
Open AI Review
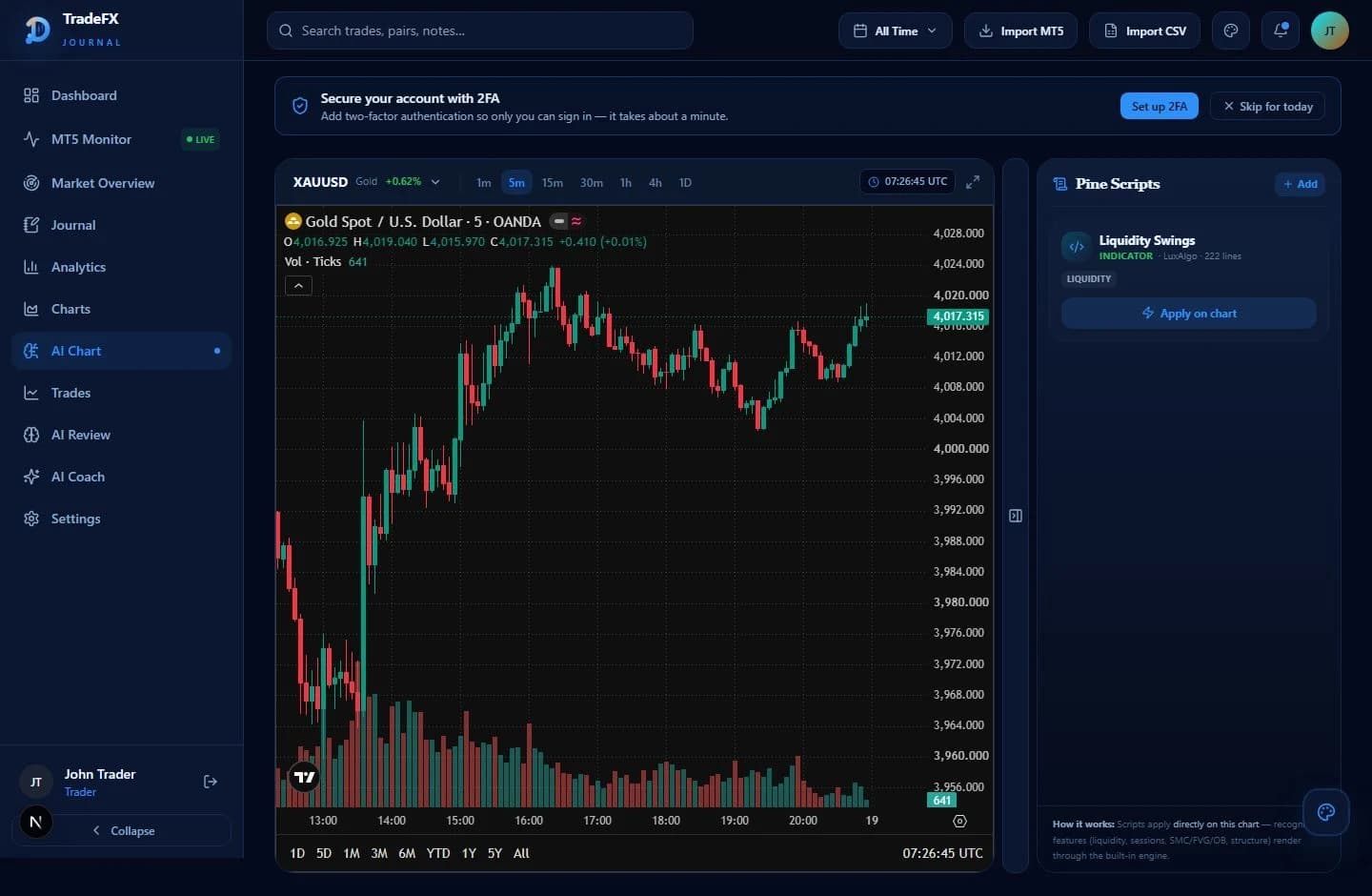121,435
